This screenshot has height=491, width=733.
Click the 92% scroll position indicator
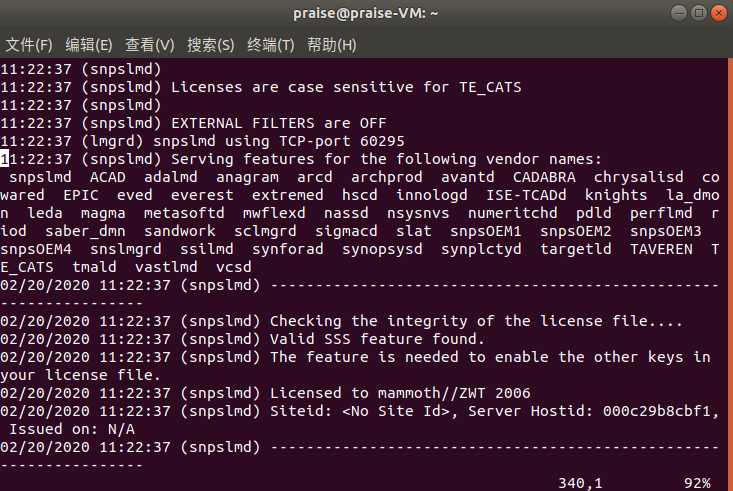pyautogui.click(x=697, y=483)
